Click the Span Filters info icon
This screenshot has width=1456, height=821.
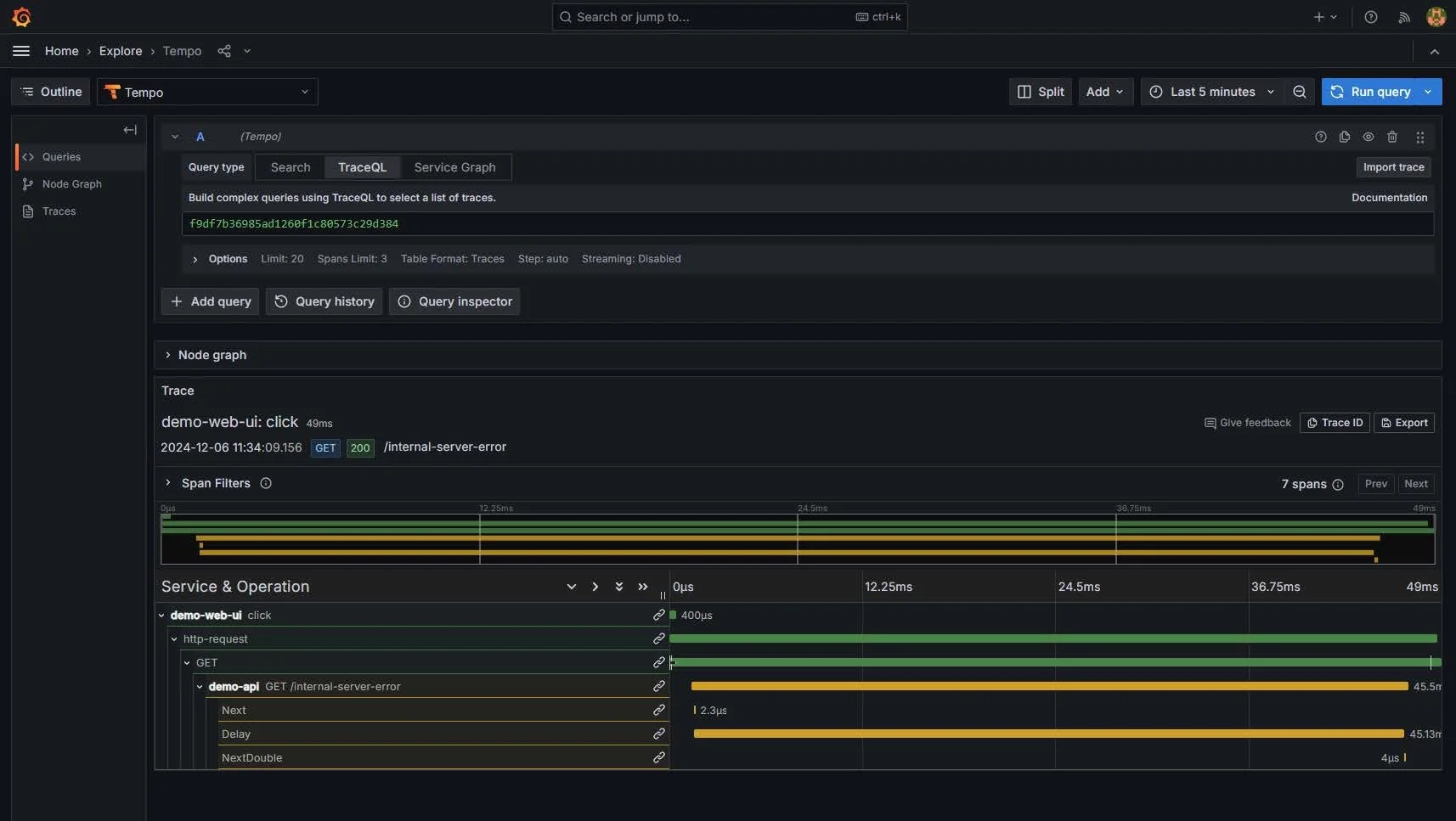(x=266, y=483)
